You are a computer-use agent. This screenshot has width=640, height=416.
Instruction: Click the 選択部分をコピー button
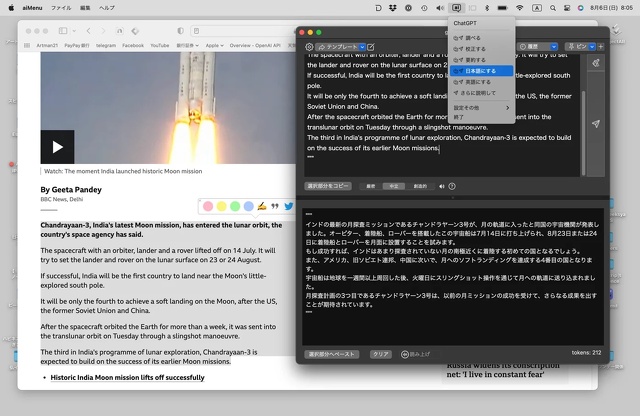(328, 186)
